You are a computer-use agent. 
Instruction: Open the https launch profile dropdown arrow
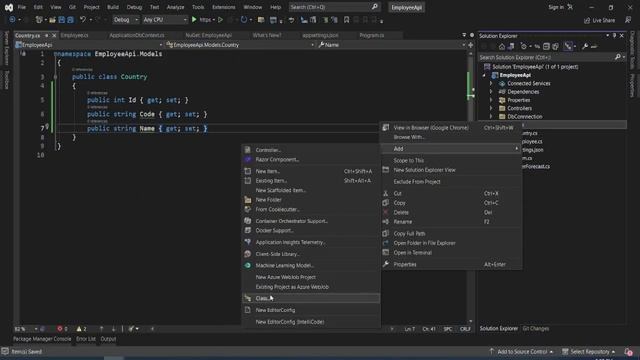pos(213,20)
